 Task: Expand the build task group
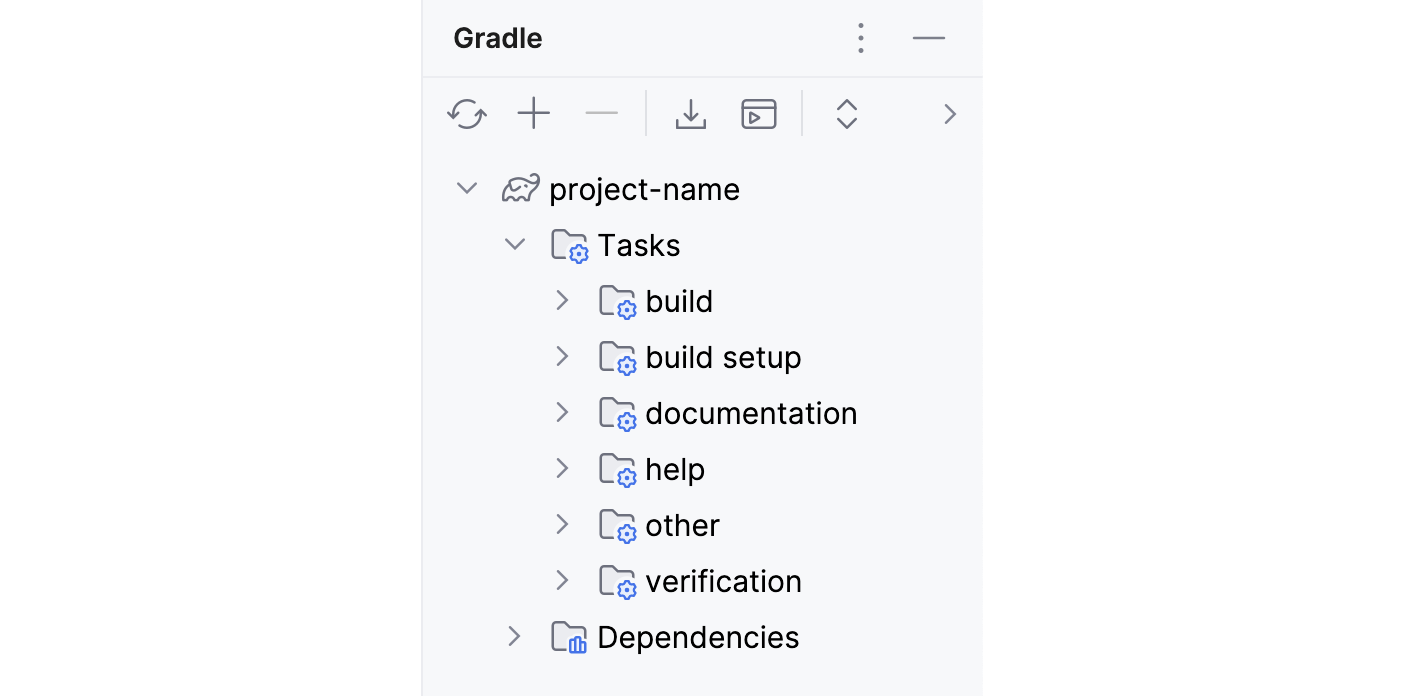click(x=562, y=300)
